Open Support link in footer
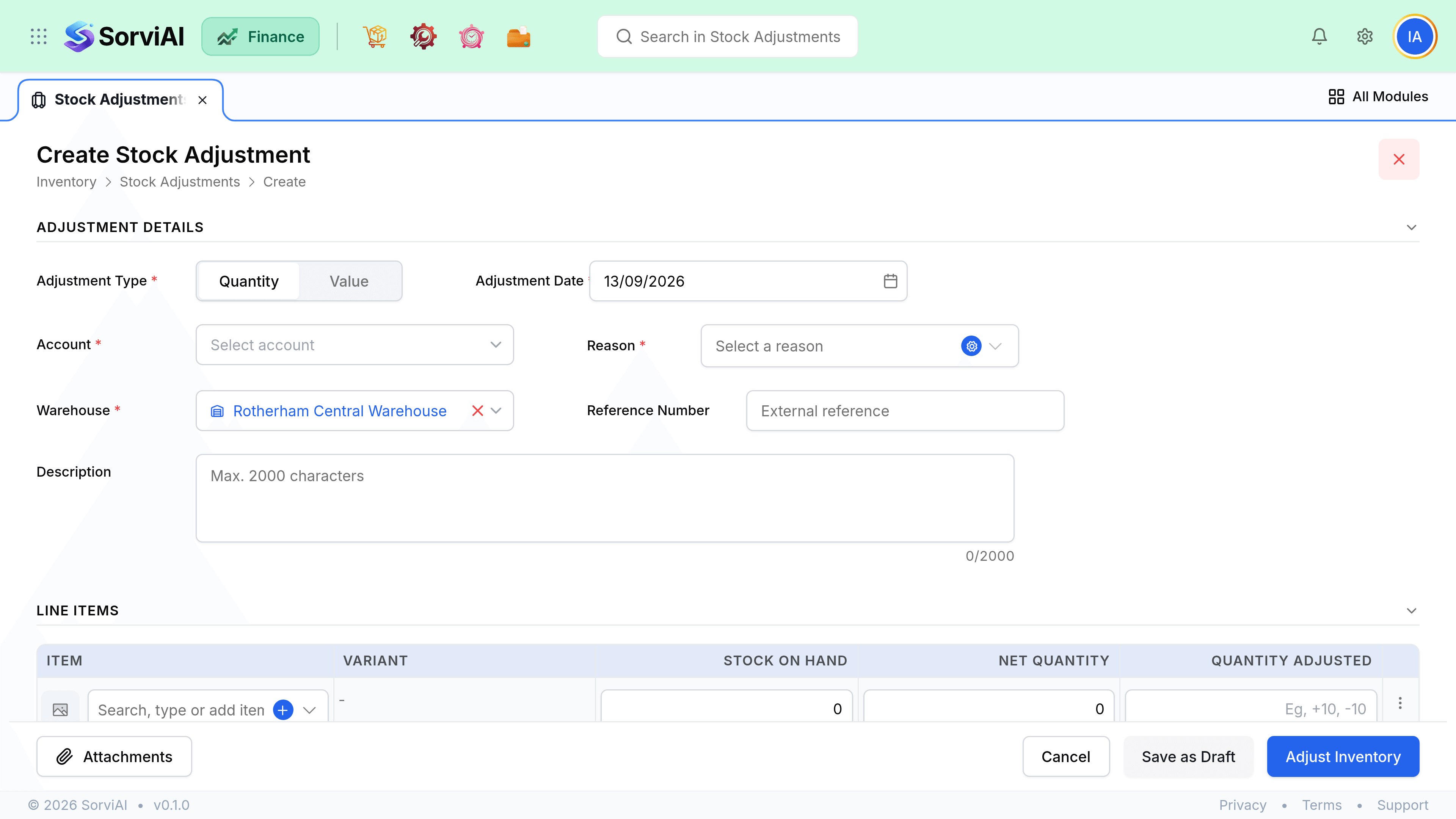The image size is (1456, 819). click(x=1402, y=805)
